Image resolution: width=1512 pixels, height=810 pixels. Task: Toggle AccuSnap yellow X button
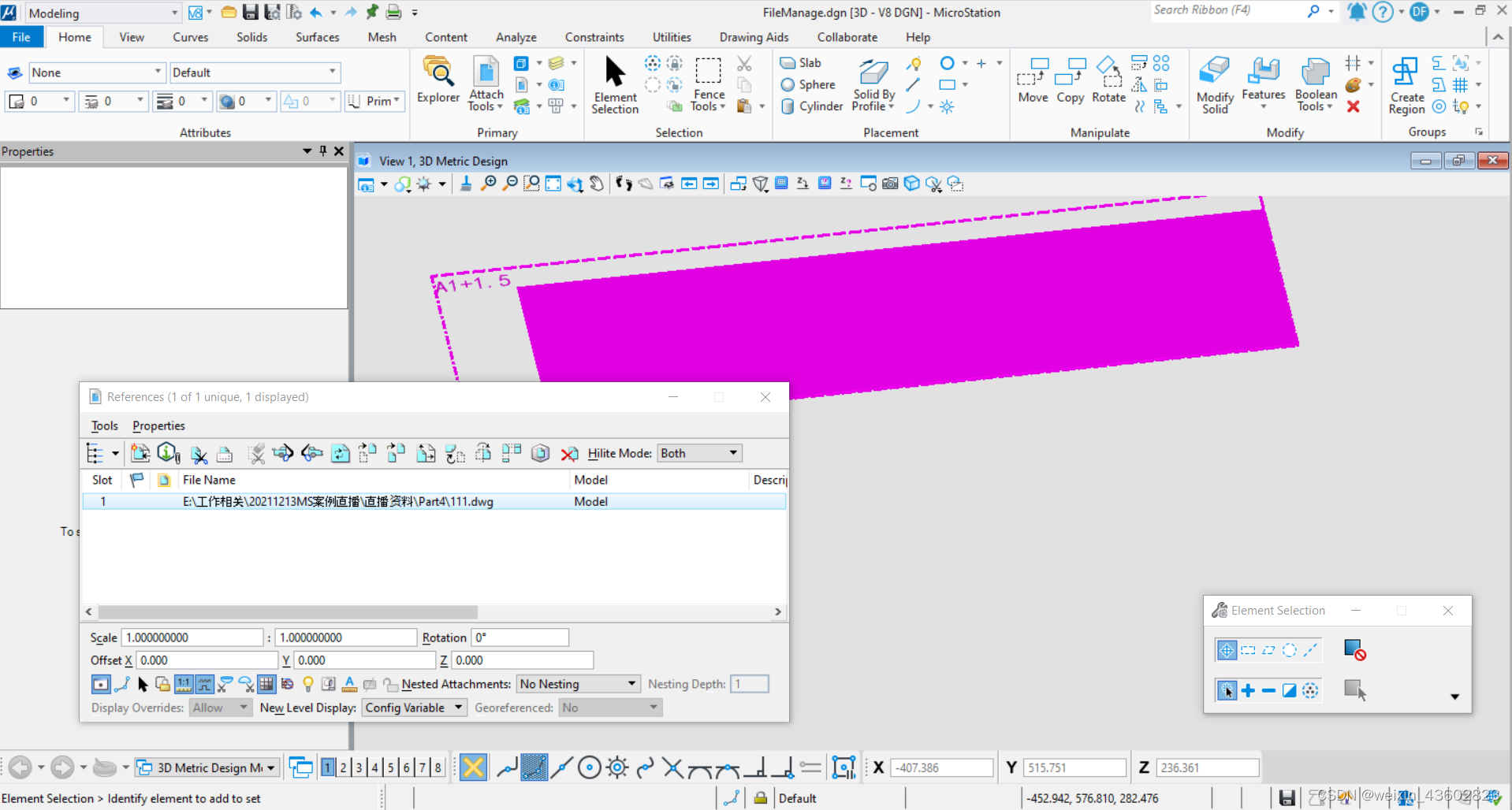[473, 767]
